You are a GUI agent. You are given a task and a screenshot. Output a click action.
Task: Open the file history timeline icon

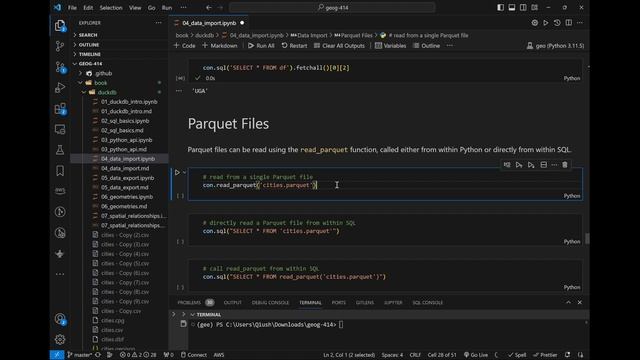tap(557, 23)
